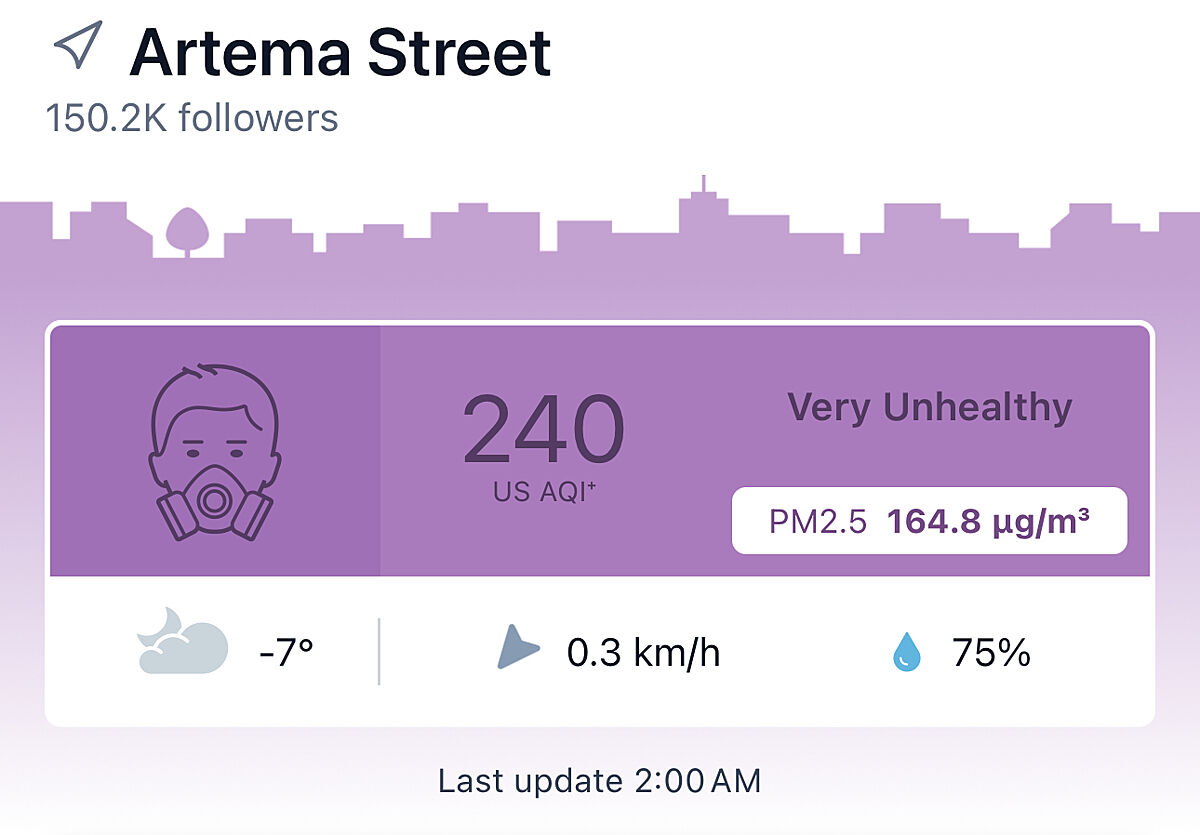This screenshot has width=1200, height=835.
Task: Select the Very Unhealthy status text
Action: click(x=929, y=408)
